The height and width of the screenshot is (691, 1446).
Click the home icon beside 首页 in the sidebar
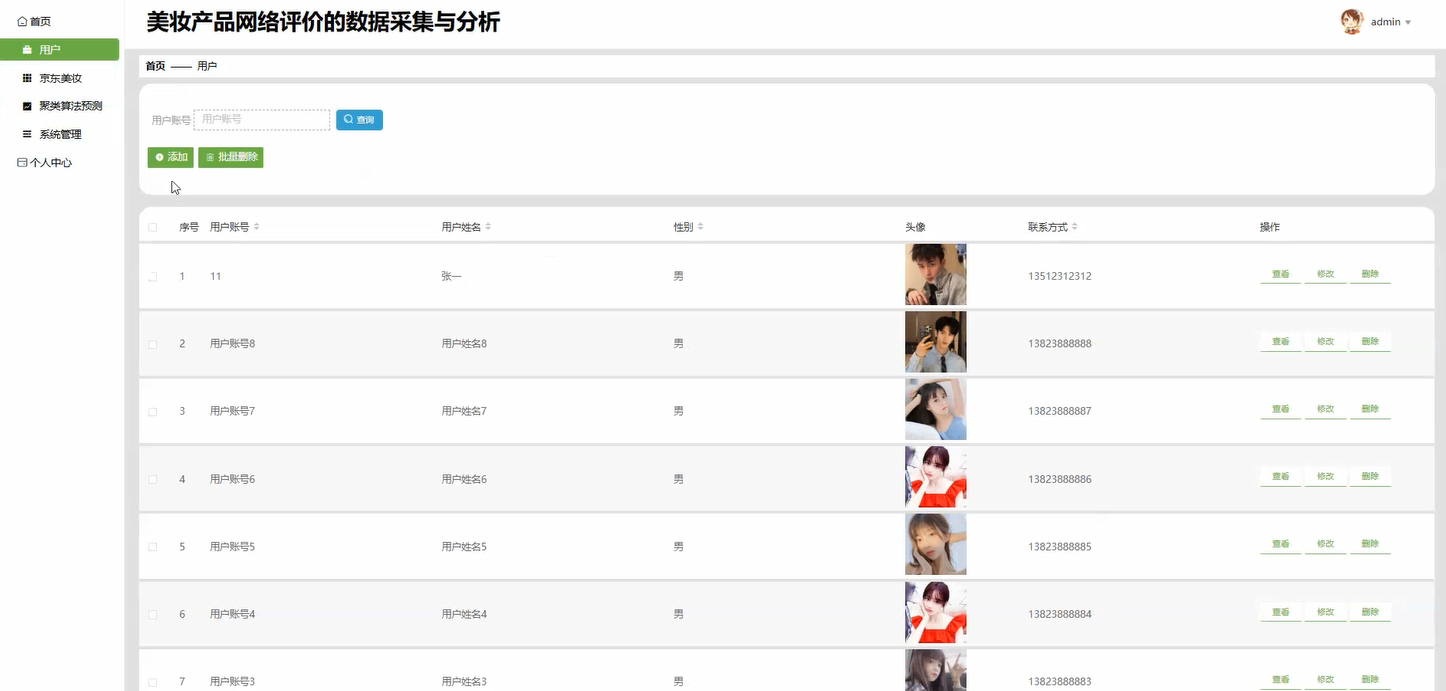coord(22,21)
